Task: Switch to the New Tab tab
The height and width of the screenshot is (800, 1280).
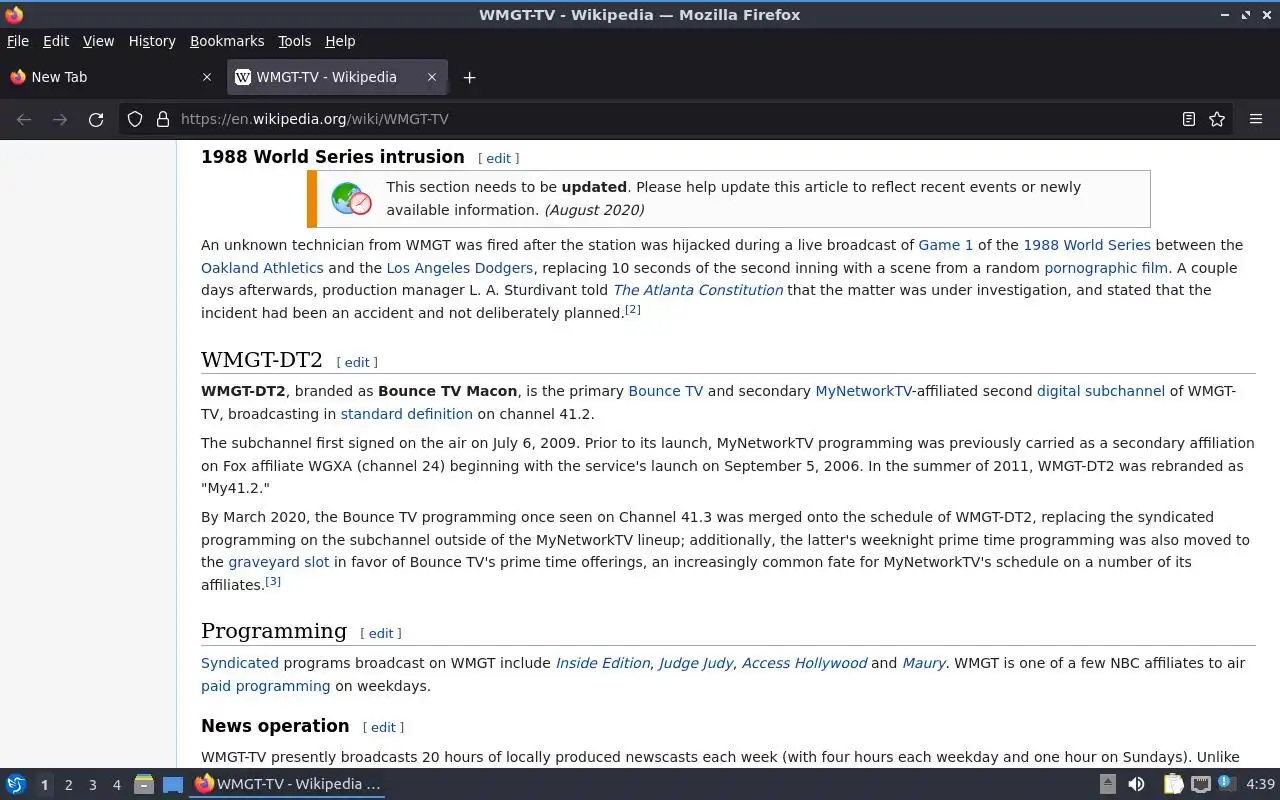Action: [x=110, y=77]
